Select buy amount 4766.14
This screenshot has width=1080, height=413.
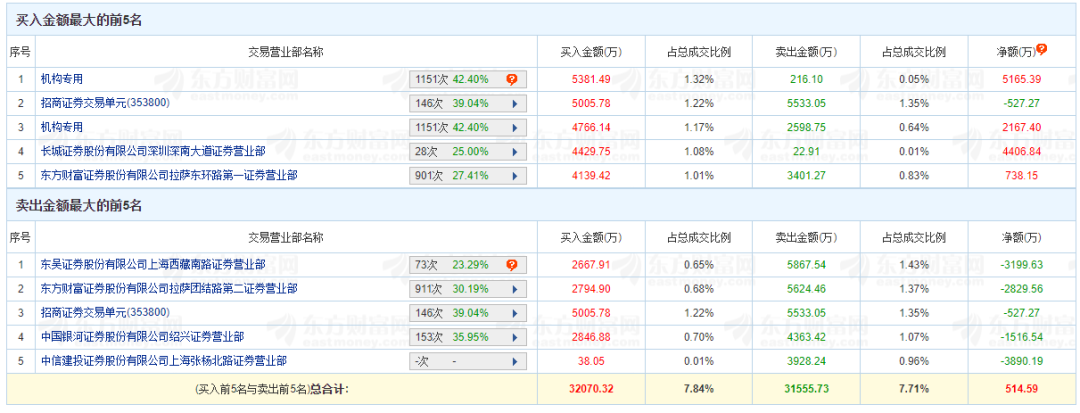click(x=591, y=127)
